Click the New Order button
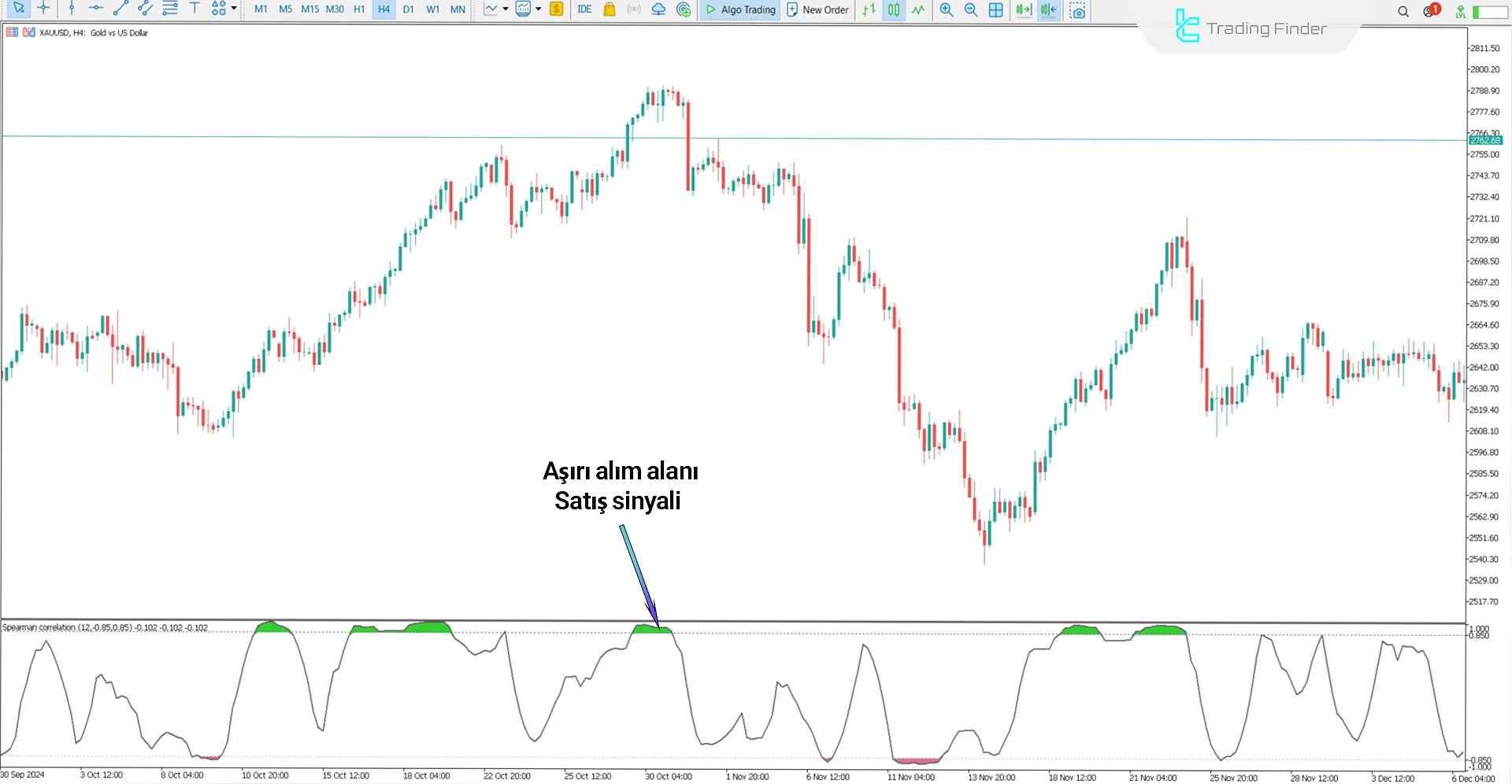The width and height of the screenshot is (1512, 784). (817, 9)
